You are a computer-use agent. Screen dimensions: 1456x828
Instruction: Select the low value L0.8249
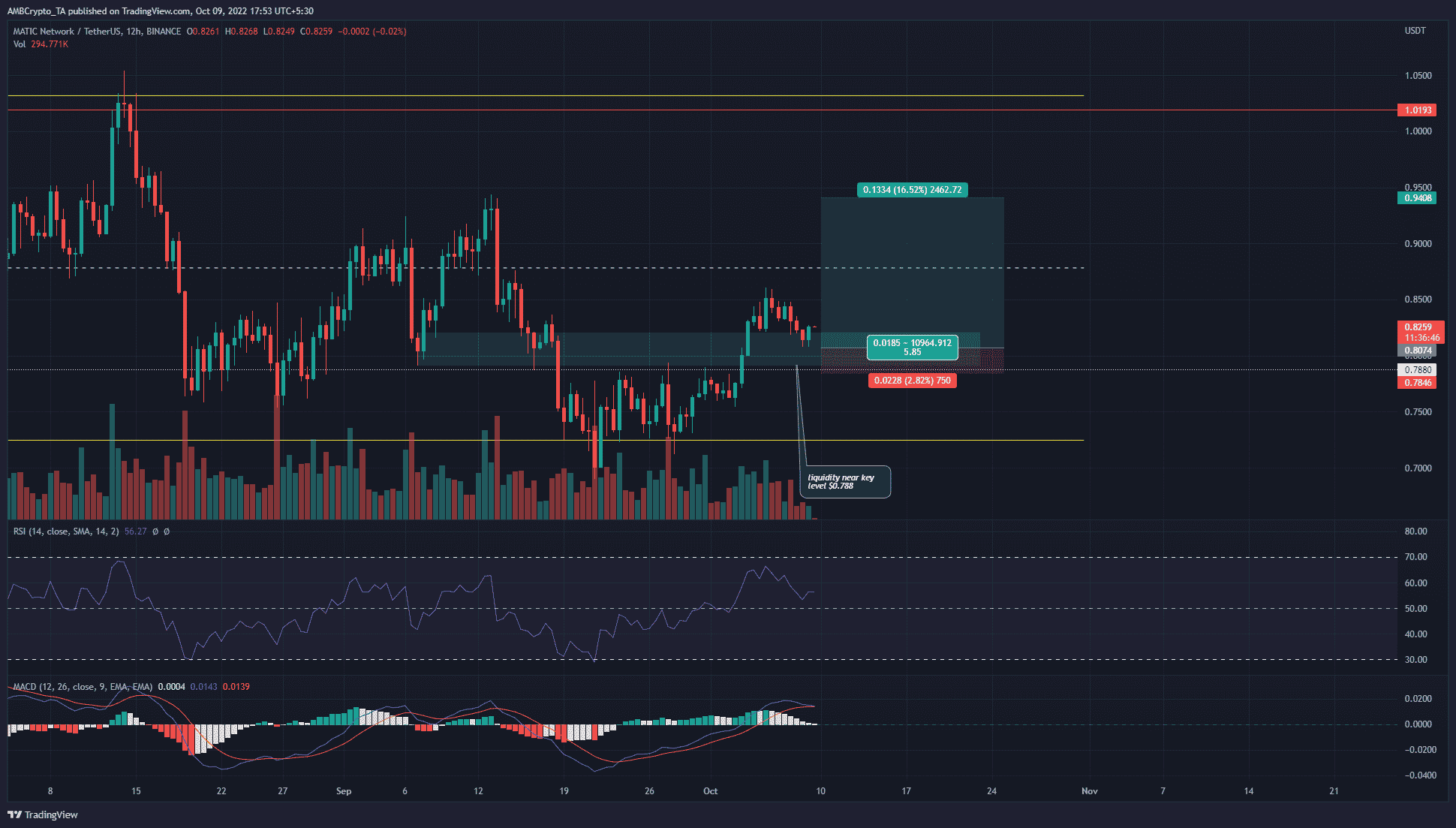tap(278, 32)
